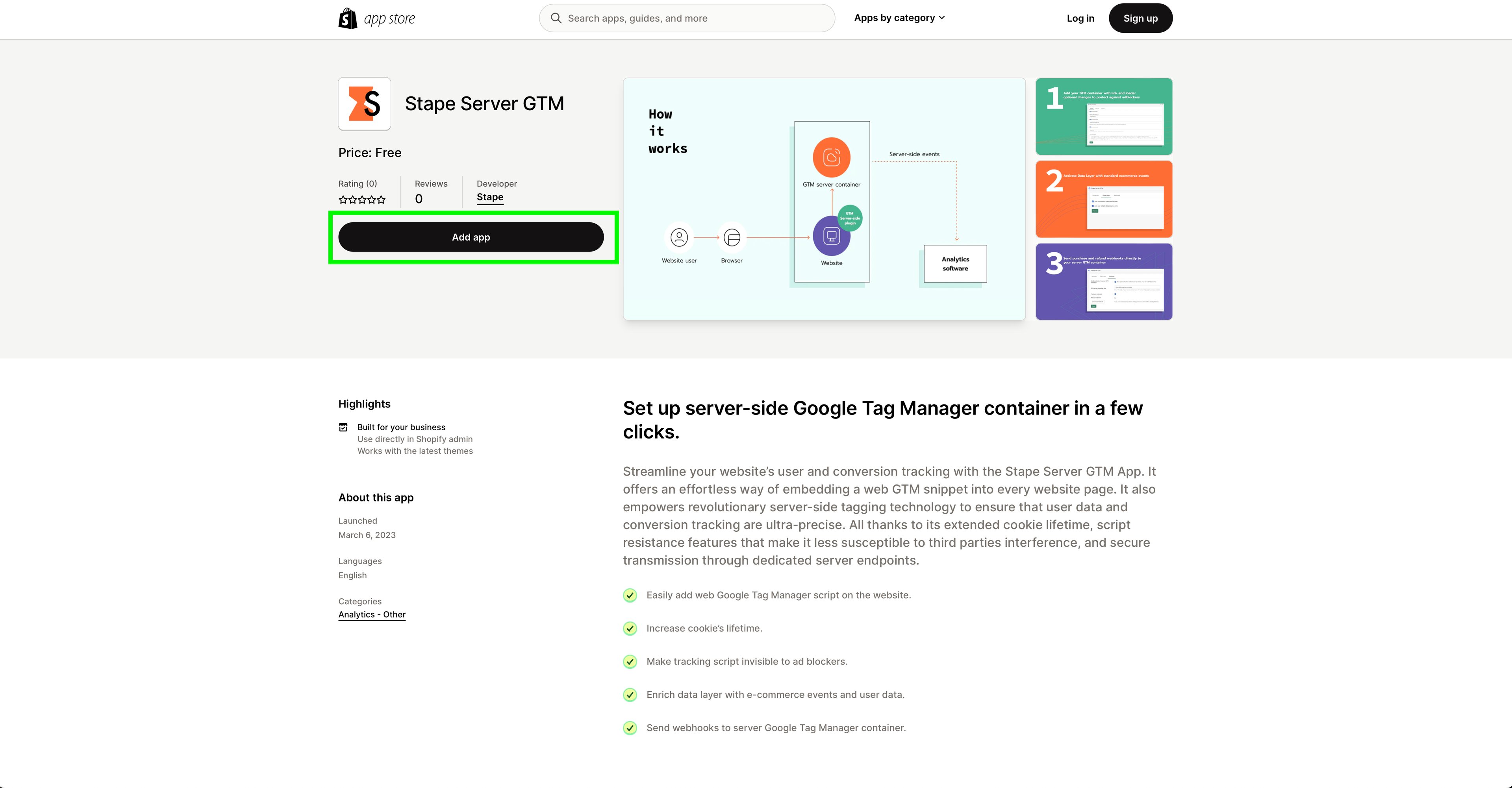Click the Price: Free text
The width and height of the screenshot is (1512, 788).
point(370,153)
